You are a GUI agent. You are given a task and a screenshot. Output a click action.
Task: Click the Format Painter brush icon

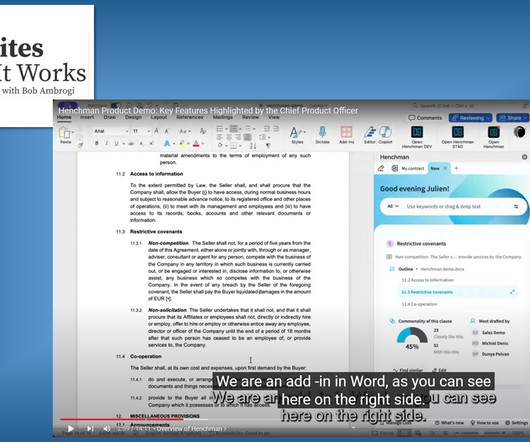tap(80, 145)
